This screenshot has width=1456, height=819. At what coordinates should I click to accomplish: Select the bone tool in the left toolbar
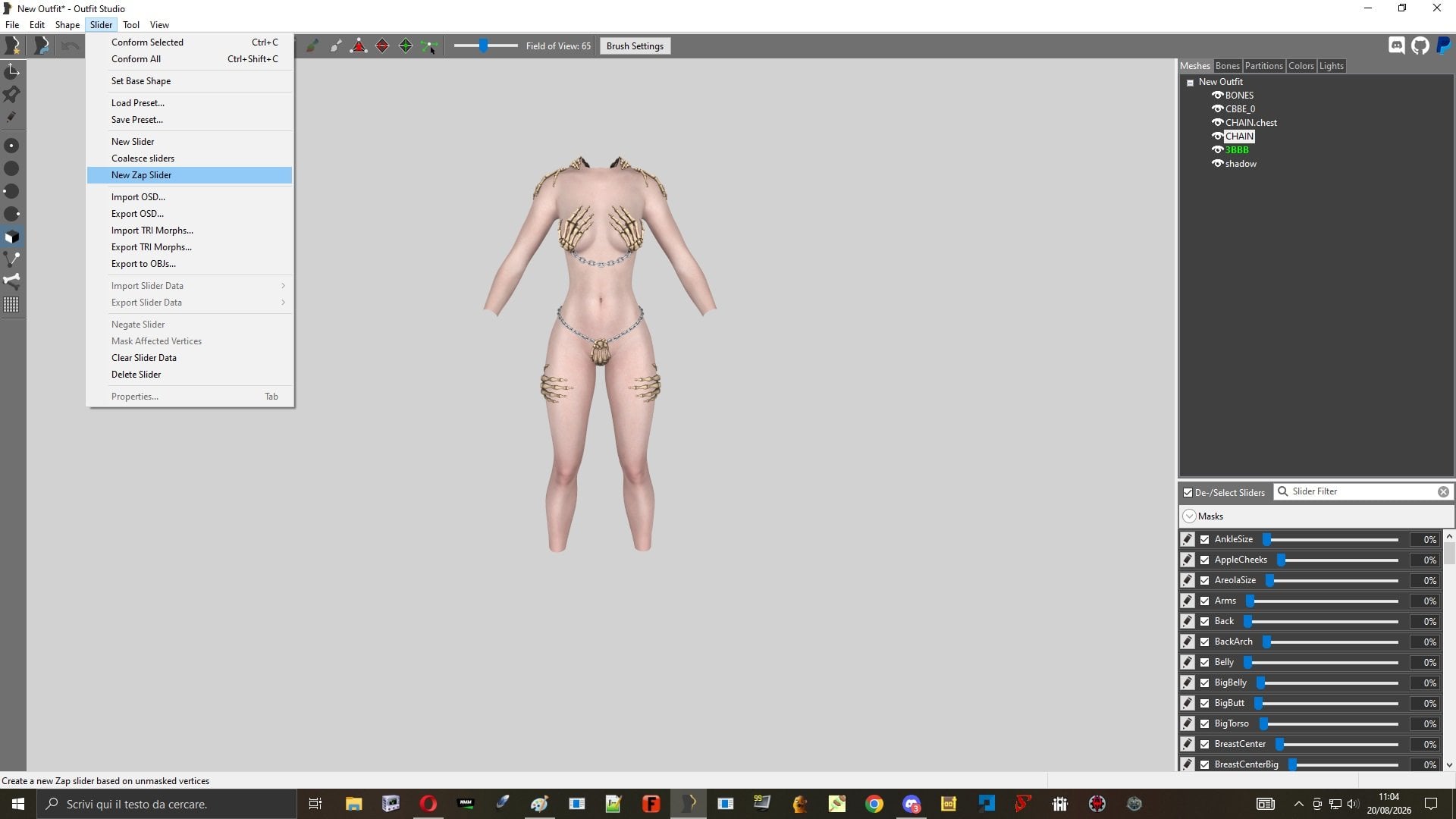(11, 281)
